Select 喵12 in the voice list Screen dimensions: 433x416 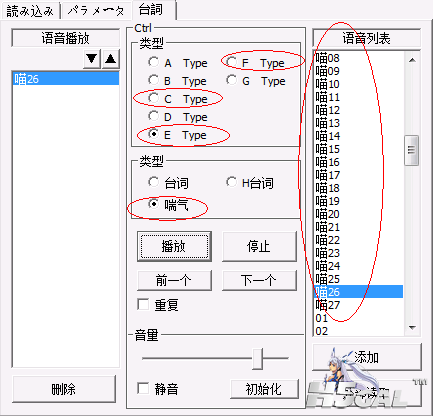pos(359,110)
